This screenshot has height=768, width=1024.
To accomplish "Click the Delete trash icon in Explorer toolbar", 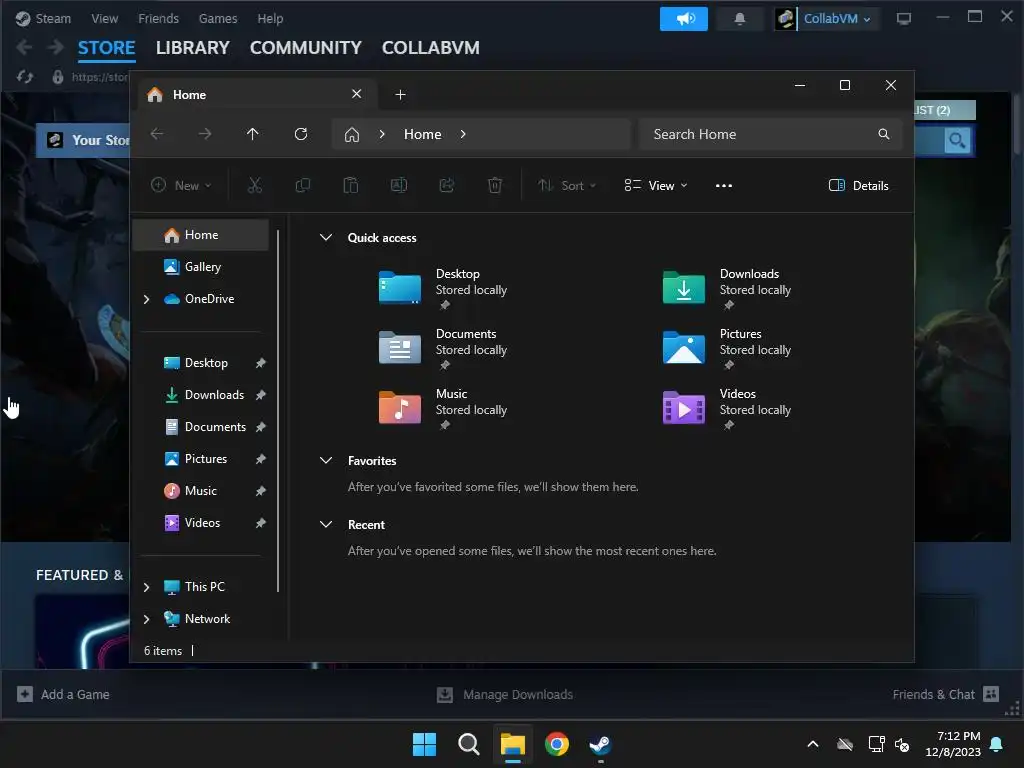I will [495, 185].
